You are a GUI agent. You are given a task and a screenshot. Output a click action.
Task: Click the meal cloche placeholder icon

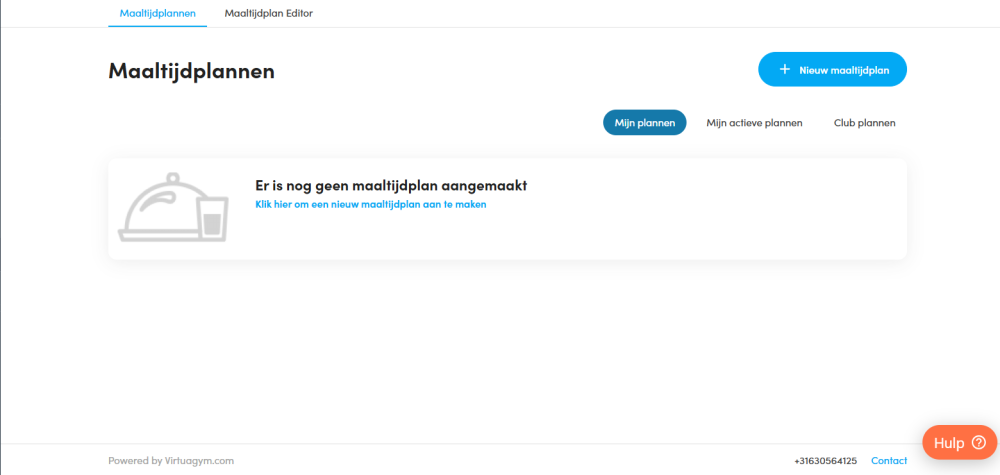[173, 207]
